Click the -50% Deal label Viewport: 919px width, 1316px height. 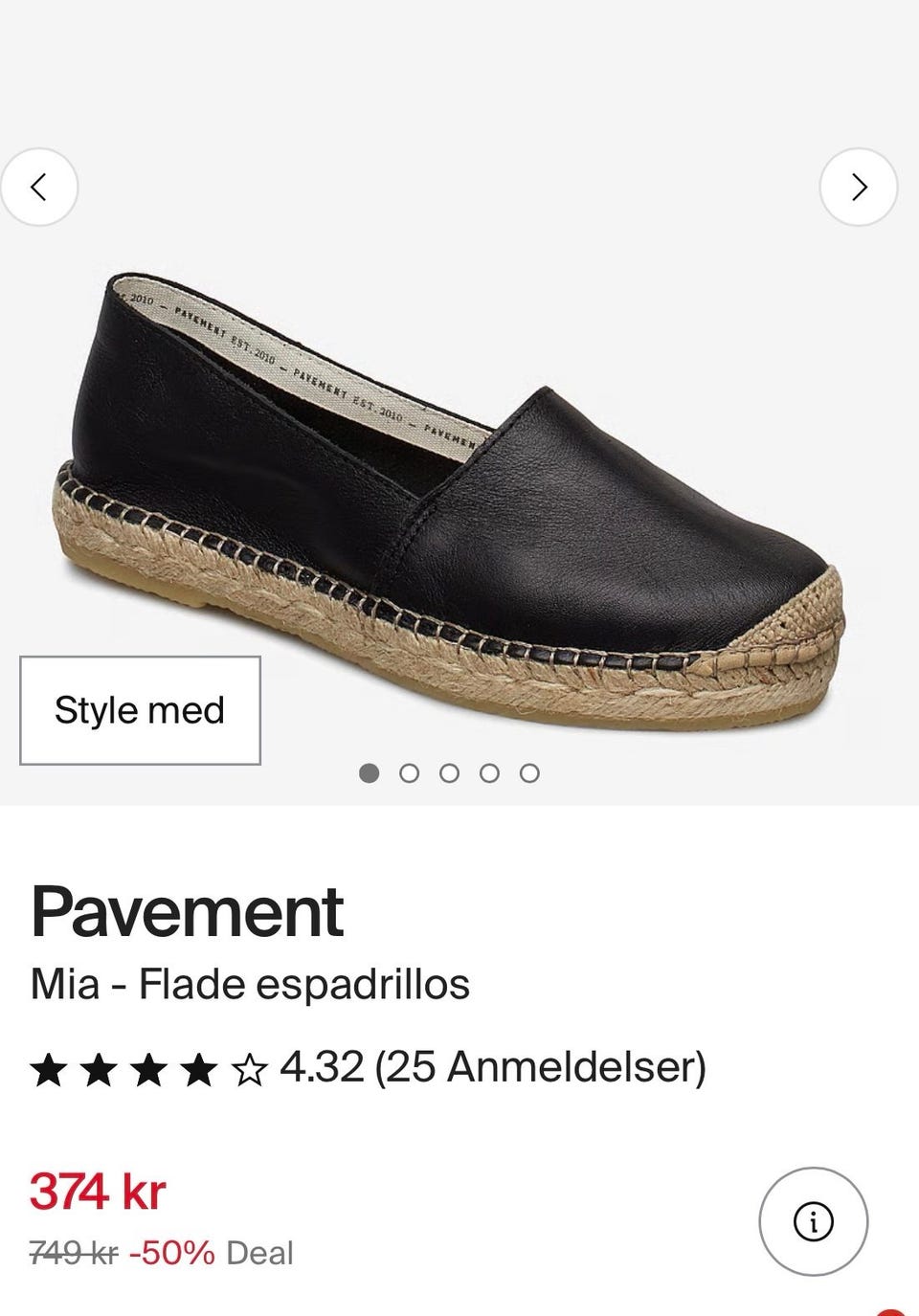click(211, 1253)
